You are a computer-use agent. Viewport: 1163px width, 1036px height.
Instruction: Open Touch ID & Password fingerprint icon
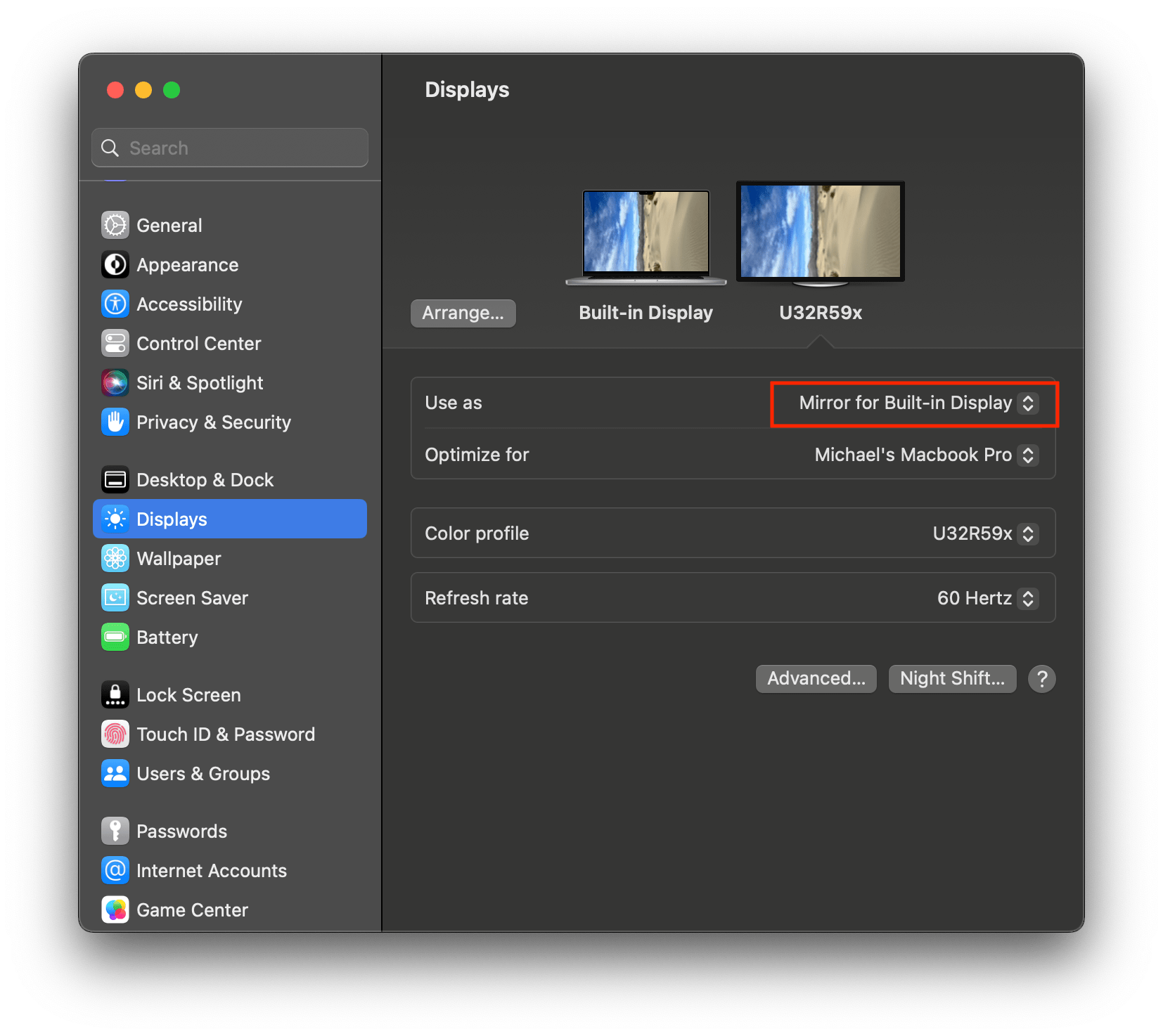tap(115, 734)
